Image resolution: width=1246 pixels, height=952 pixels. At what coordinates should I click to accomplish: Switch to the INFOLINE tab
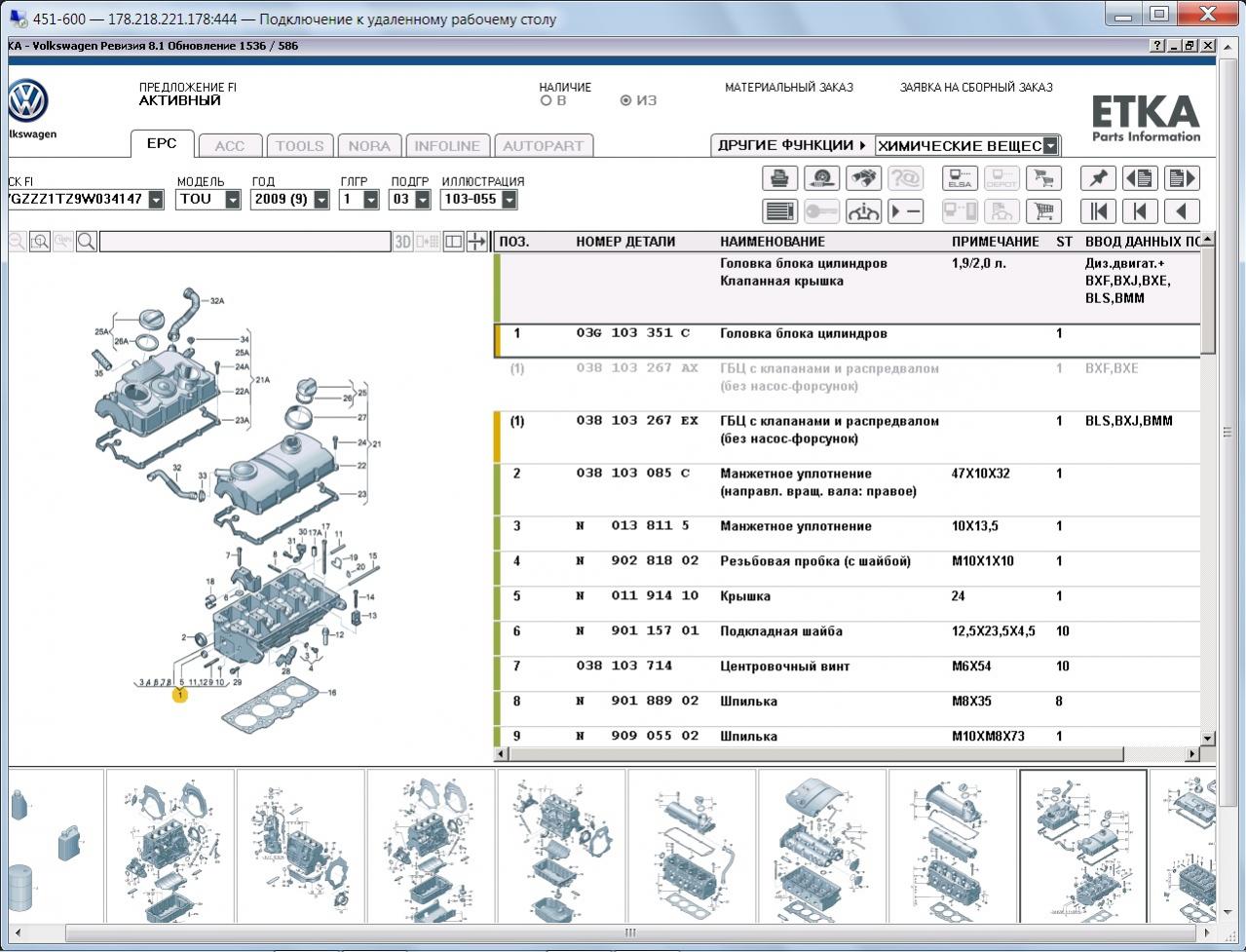(x=447, y=146)
